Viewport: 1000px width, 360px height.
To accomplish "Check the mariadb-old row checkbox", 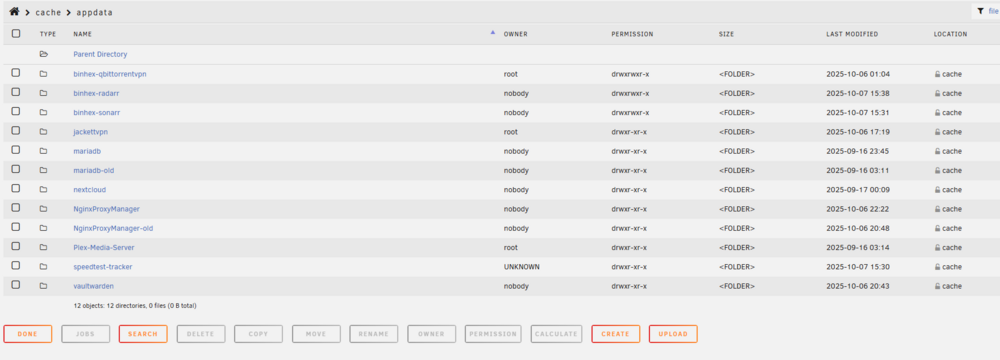I will (16, 169).
